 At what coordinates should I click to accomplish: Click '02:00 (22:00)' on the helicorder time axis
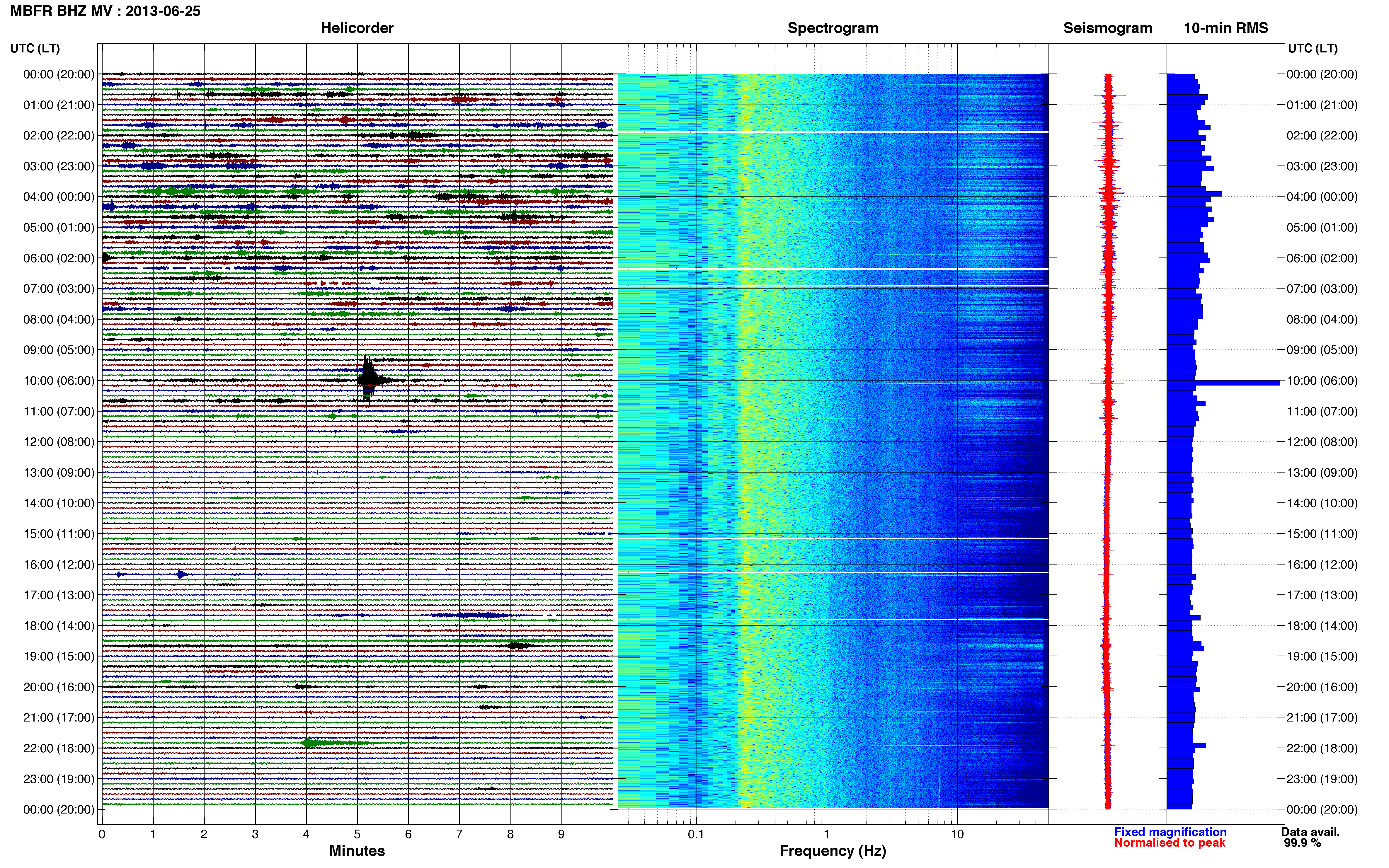coord(59,135)
